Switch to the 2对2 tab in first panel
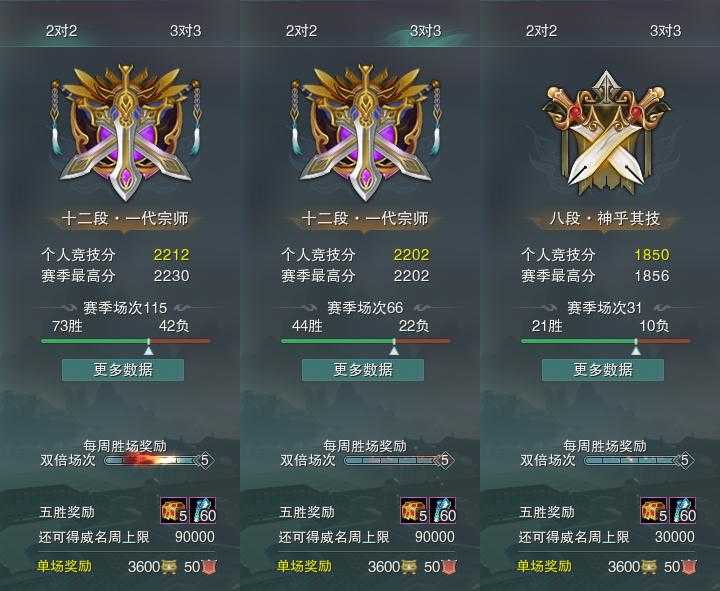The height and width of the screenshot is (591, 720). pos(61,31)
